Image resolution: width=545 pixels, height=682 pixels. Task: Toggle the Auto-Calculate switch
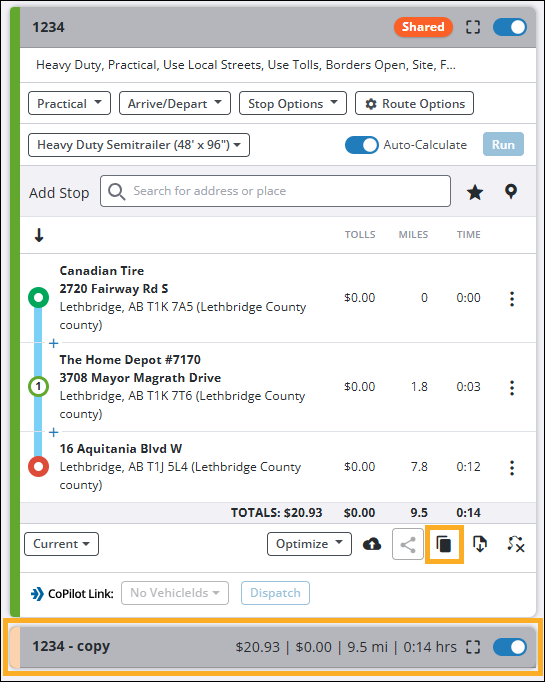[361, 145]
